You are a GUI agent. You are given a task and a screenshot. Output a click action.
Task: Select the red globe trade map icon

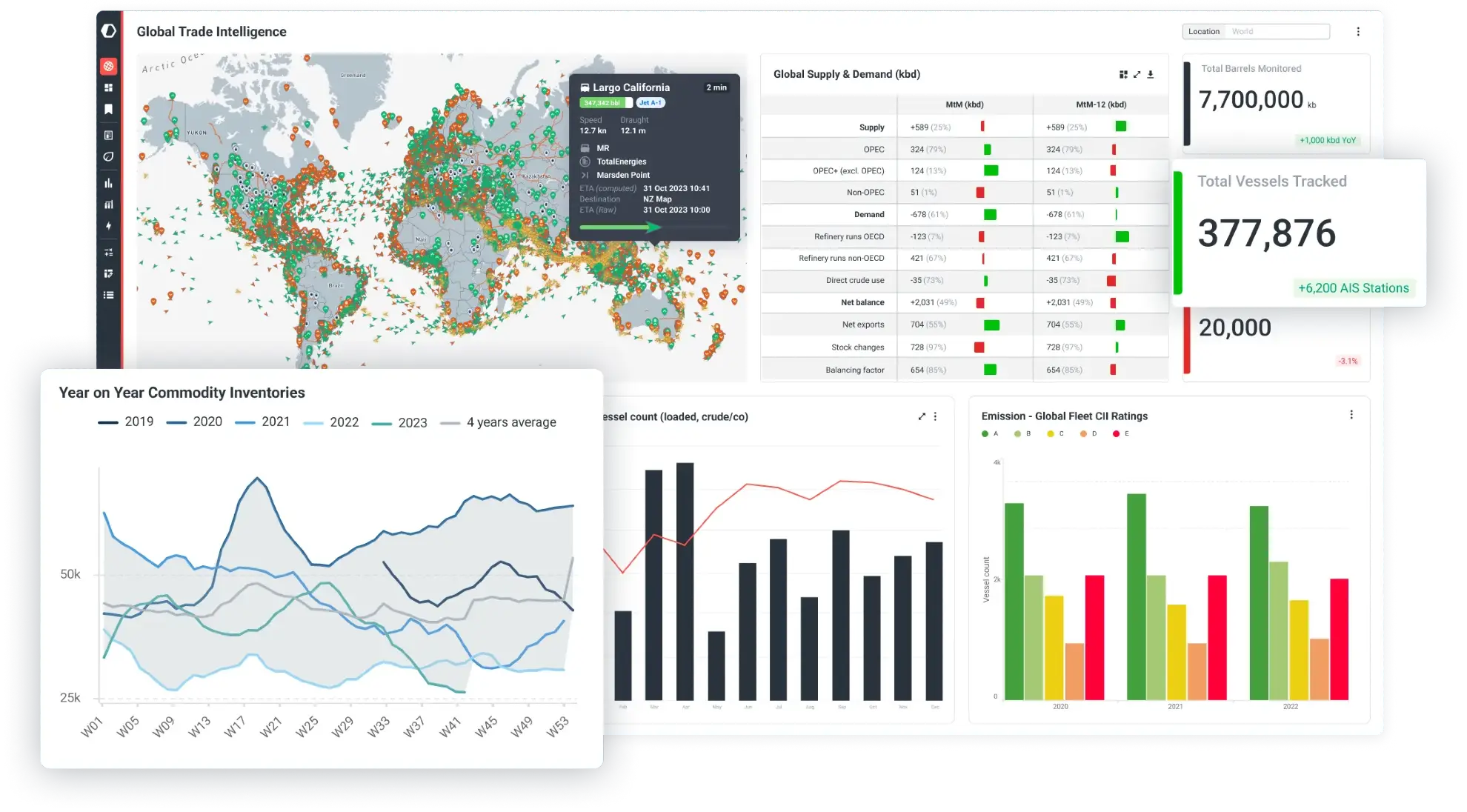point(109,67)
